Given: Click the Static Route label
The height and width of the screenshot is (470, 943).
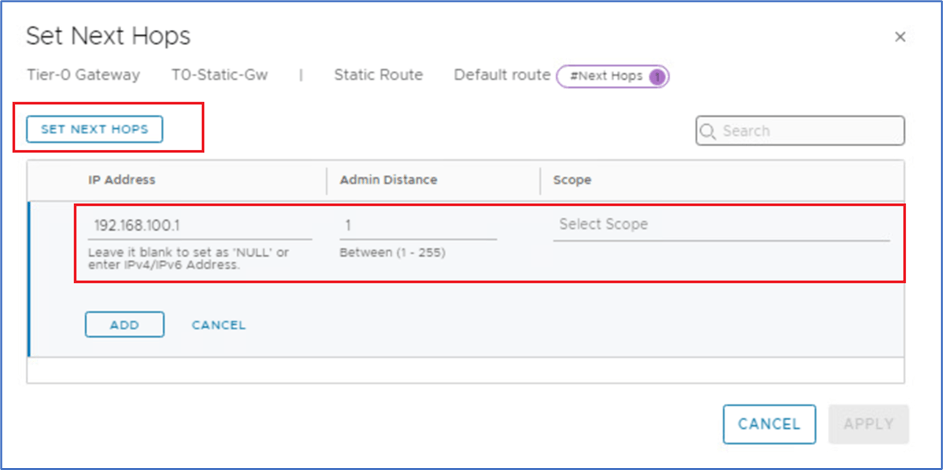Looking at the screenshot, I should tap(378, 75).
